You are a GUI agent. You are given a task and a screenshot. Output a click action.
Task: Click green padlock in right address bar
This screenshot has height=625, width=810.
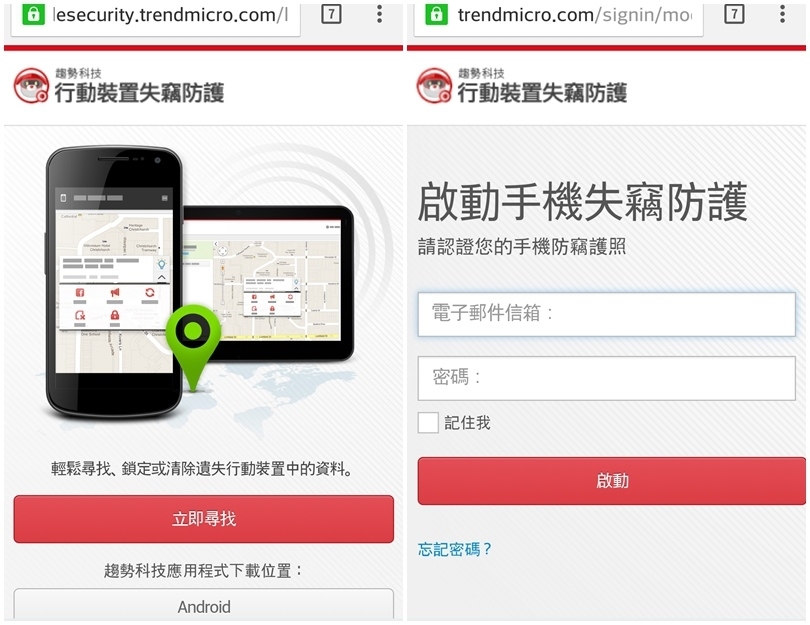point(437,15)
